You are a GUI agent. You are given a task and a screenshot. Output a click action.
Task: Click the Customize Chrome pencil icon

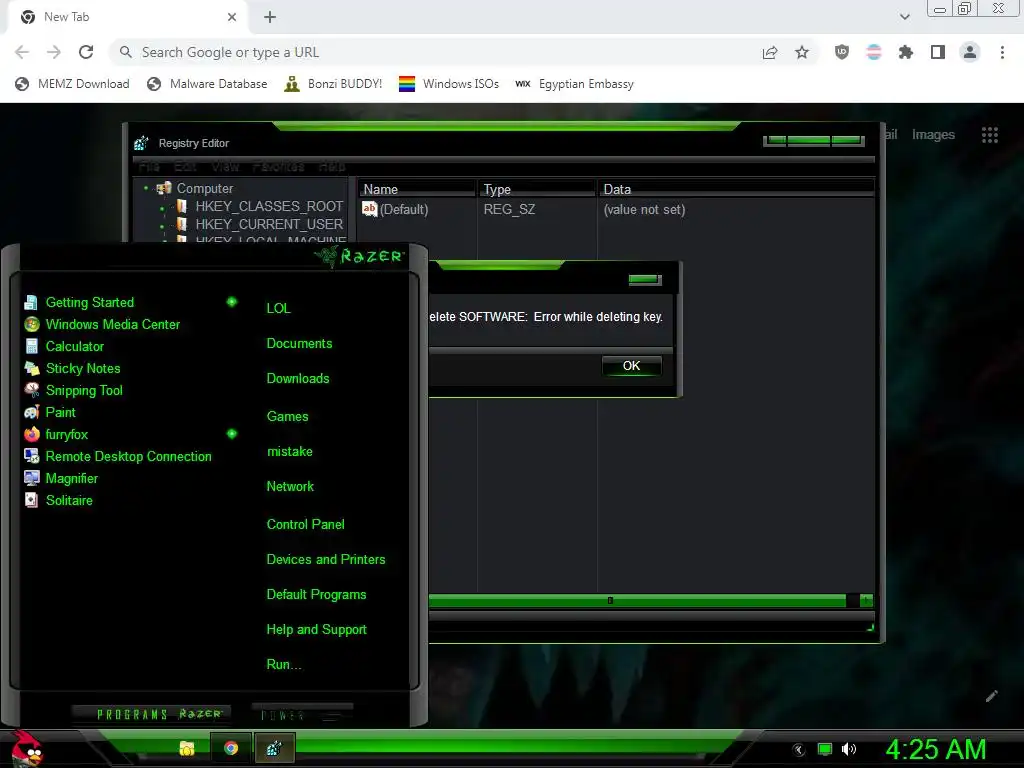tap(991, 696)
